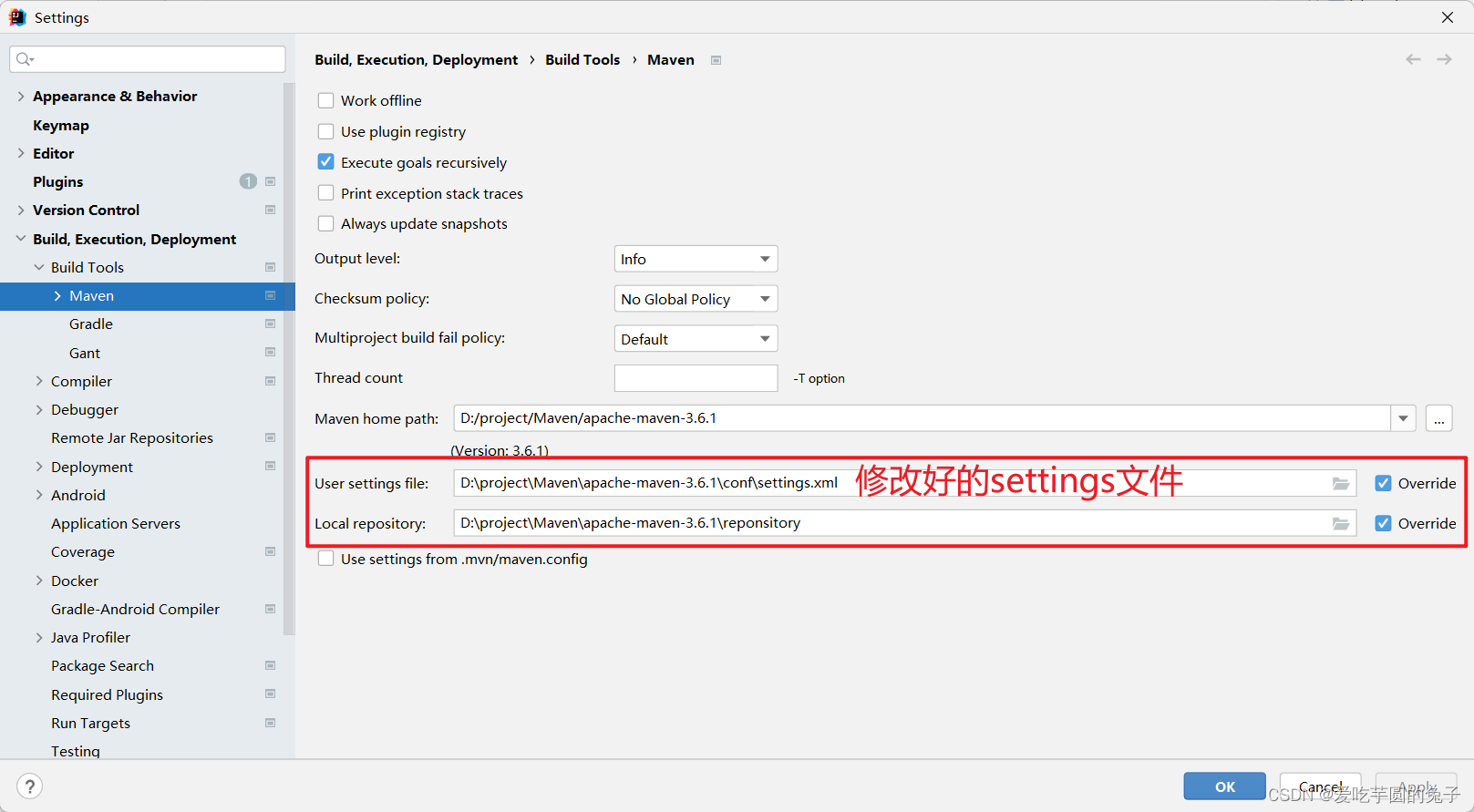Enable Use settings from .mvn/maven.config
1474x812 pixels.
point(325,559)
